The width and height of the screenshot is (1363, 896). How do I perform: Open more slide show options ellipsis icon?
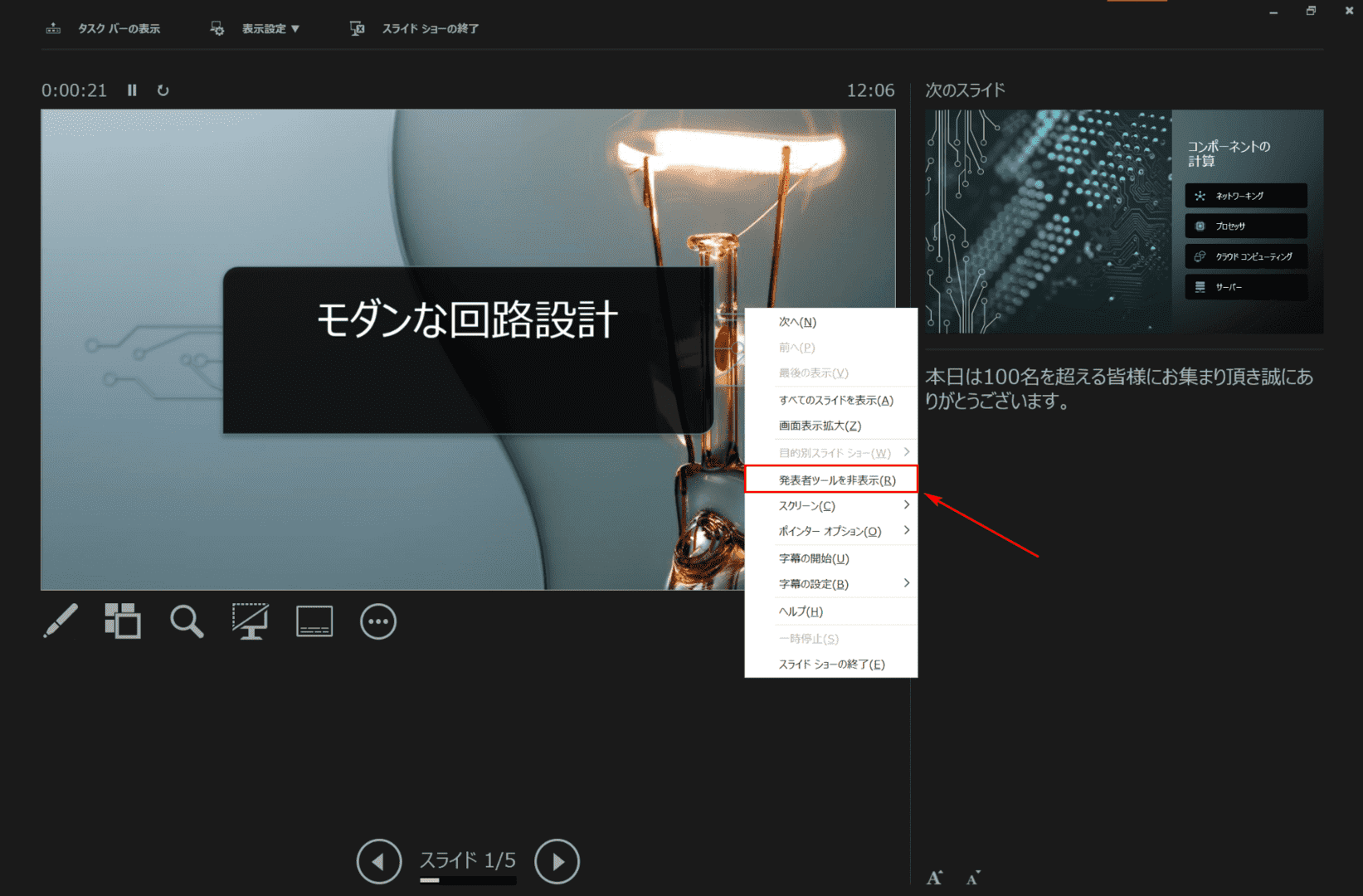[378, 621]
